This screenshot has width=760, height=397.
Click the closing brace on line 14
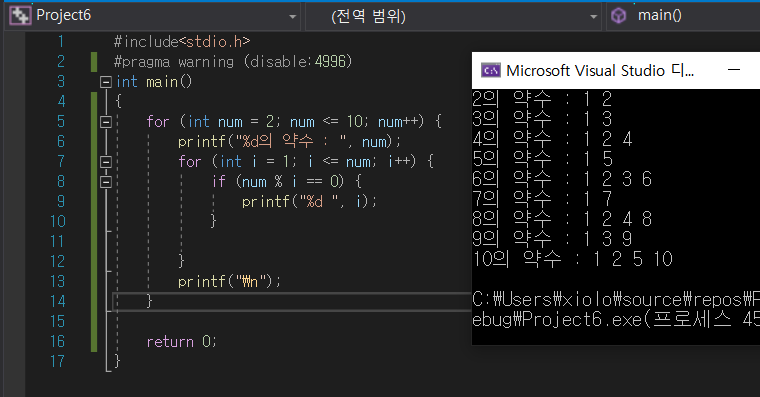pyautogui.click(x=150, y=301)
